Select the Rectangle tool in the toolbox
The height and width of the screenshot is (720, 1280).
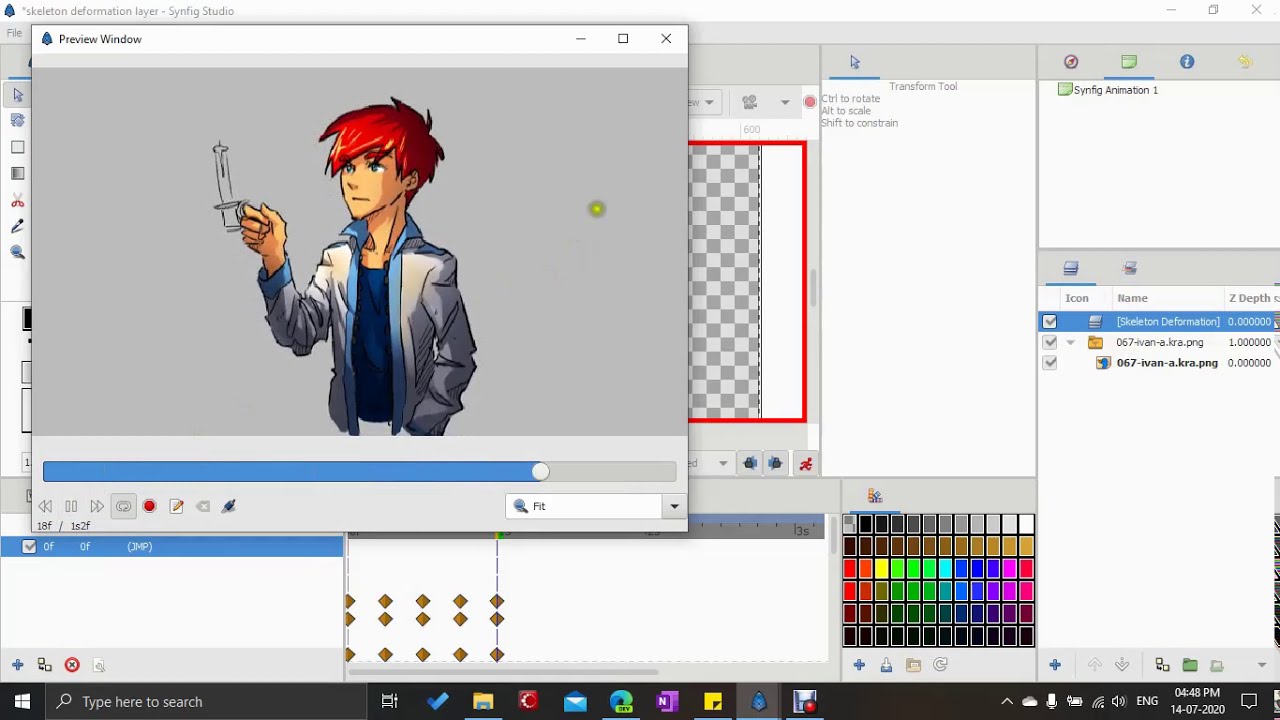(x=18, y=147)
